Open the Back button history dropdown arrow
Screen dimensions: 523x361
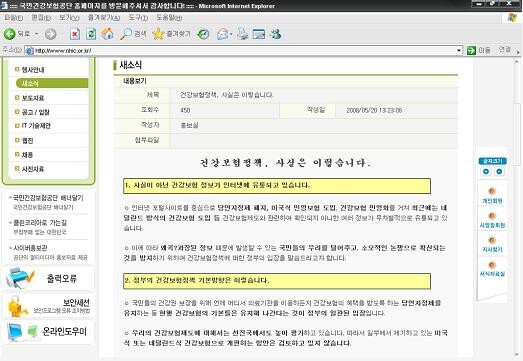(x=36, y=34)
